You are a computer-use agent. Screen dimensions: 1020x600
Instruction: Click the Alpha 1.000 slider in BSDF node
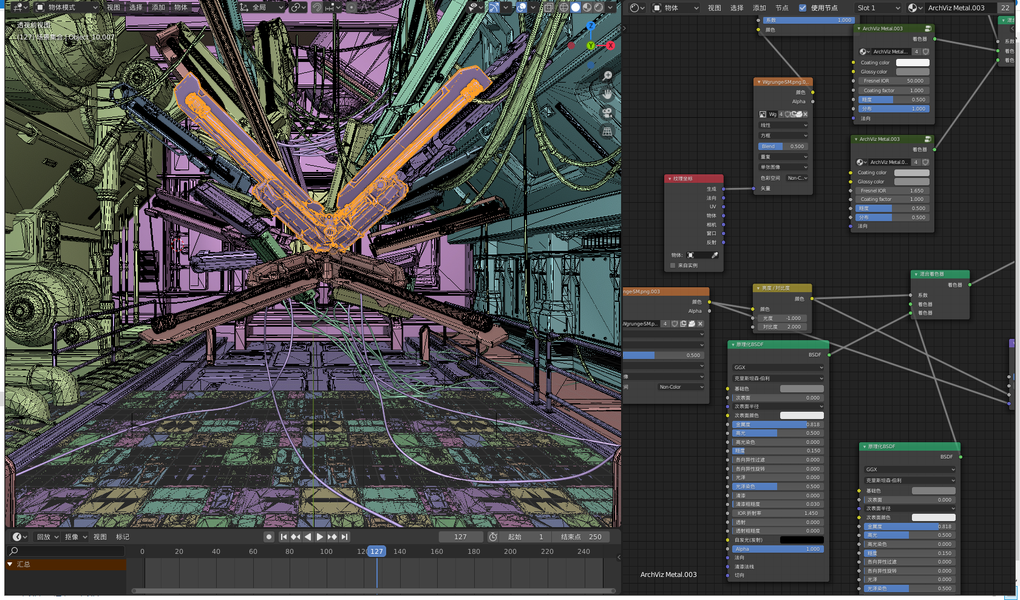(x=777, y=549)
